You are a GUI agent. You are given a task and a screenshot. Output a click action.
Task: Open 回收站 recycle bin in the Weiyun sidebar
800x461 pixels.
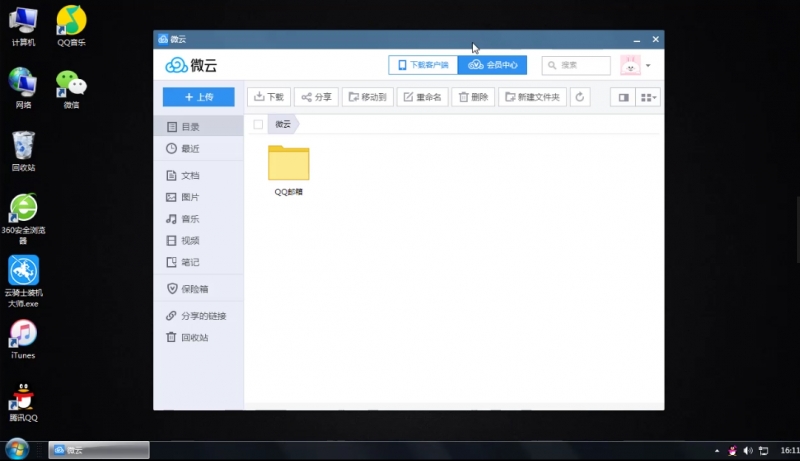pos(198,337)
